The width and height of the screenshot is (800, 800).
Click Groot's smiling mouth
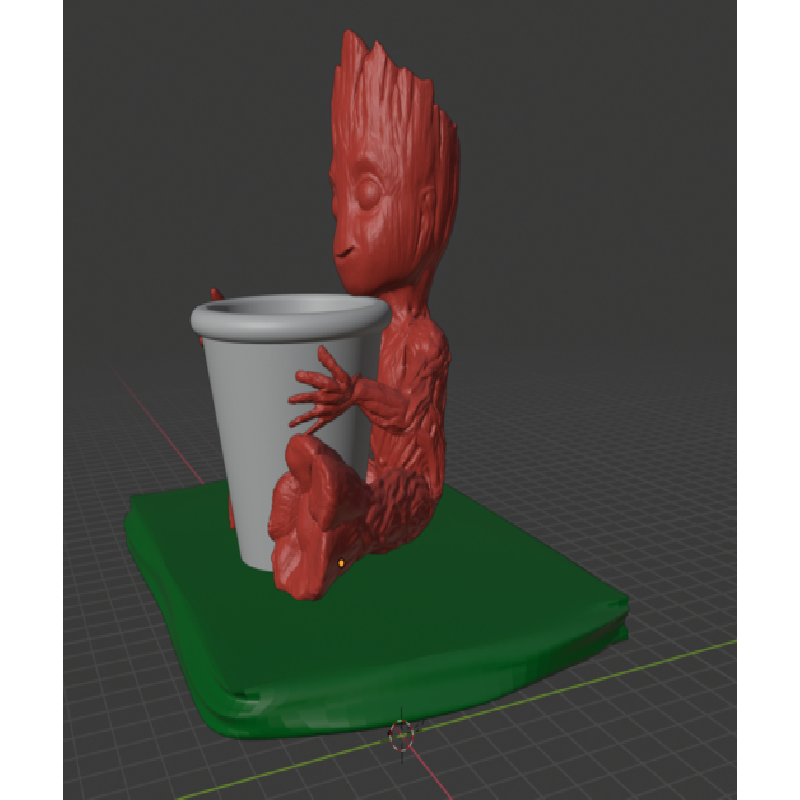[345, 254]
